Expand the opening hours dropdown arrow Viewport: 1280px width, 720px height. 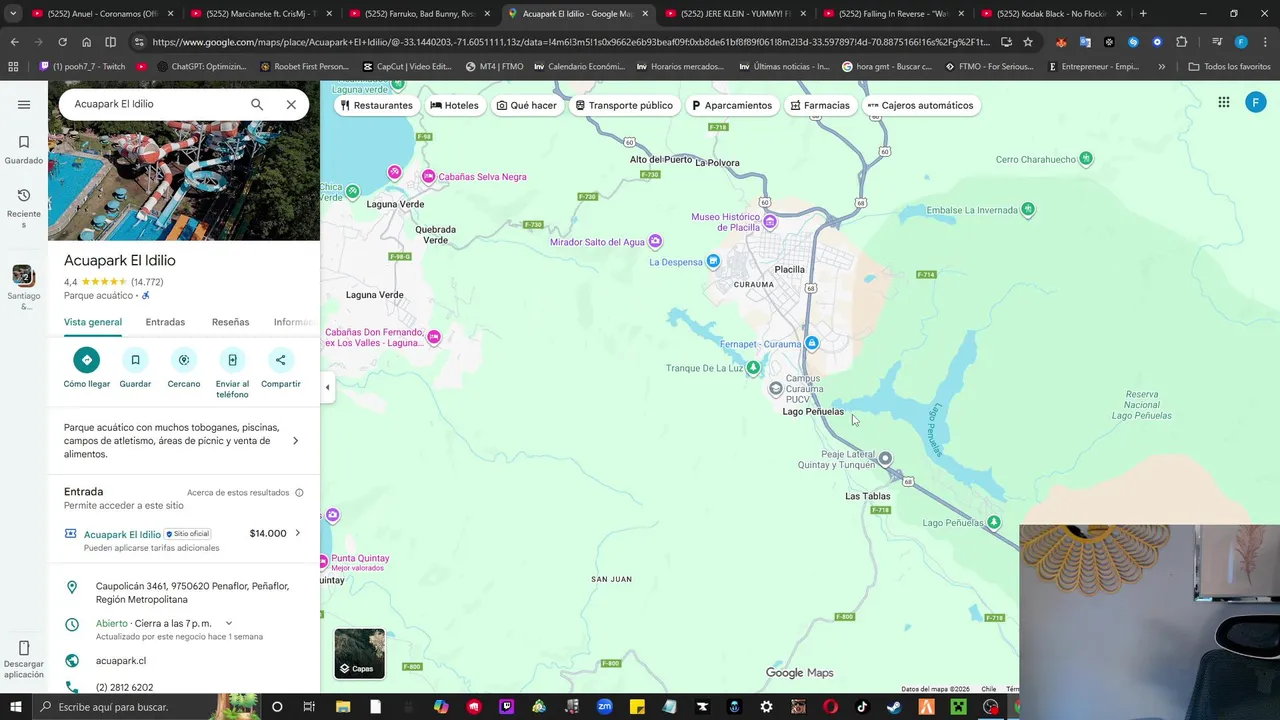(229, 623)
